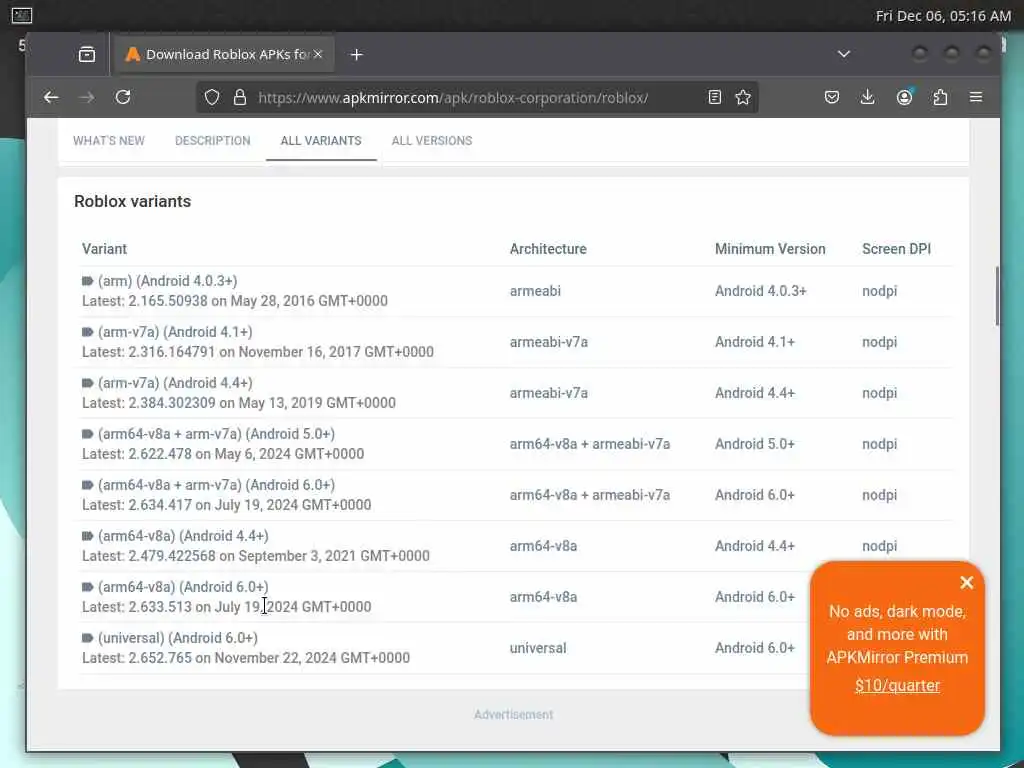Bookmark this page with the star icon
The image size is (1024, 768).
(x=743, y=97)
